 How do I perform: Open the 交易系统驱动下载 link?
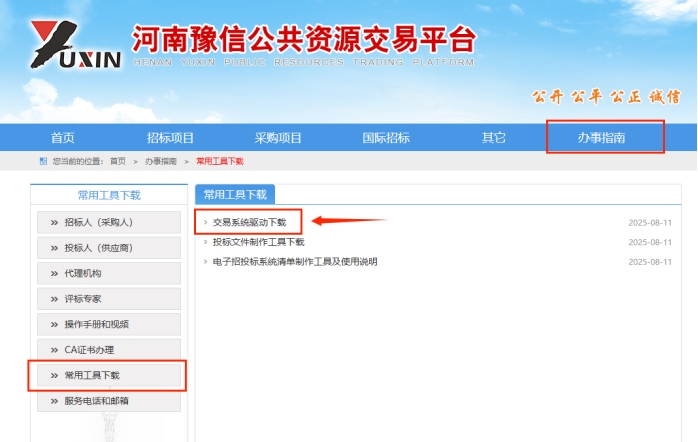coord(249,222)
